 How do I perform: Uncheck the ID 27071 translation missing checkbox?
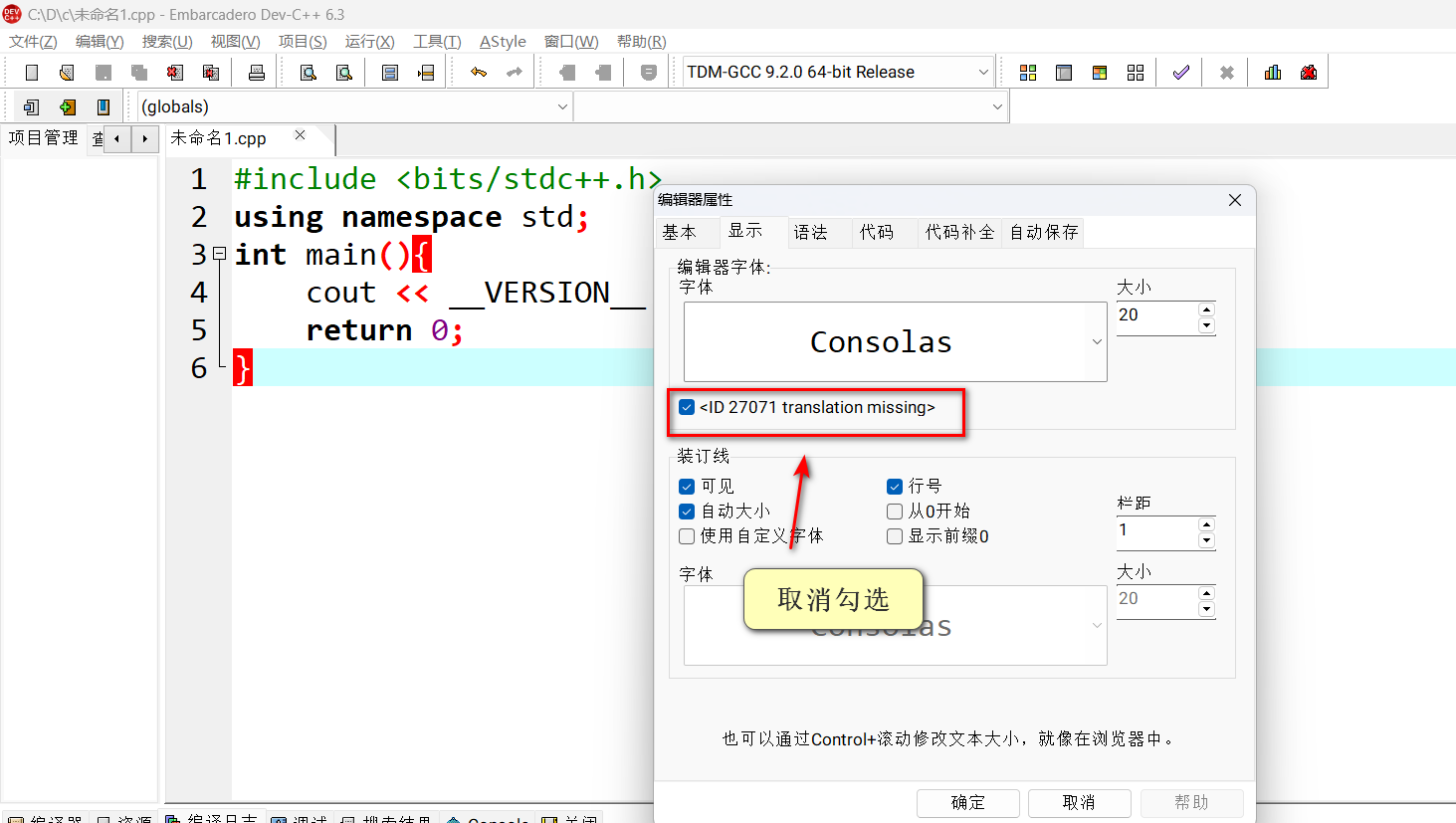click(x=687, y=407)
